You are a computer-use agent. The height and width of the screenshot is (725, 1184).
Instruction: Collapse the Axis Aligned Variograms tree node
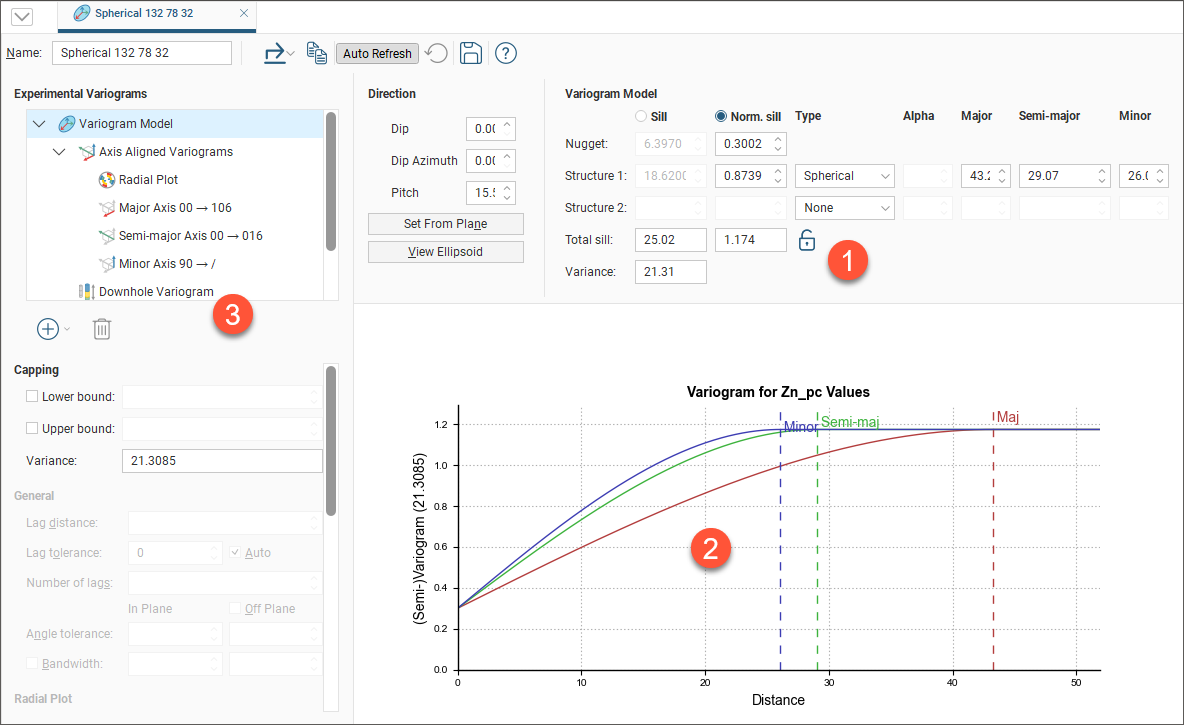59,152
